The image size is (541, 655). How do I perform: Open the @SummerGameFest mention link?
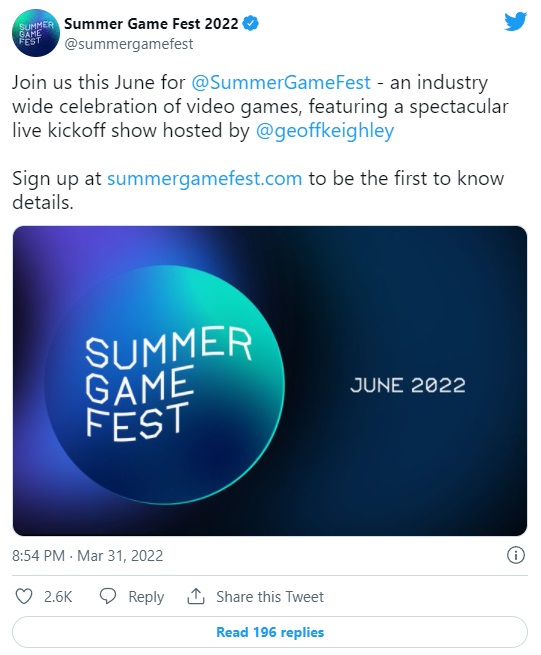coord(281,82)
